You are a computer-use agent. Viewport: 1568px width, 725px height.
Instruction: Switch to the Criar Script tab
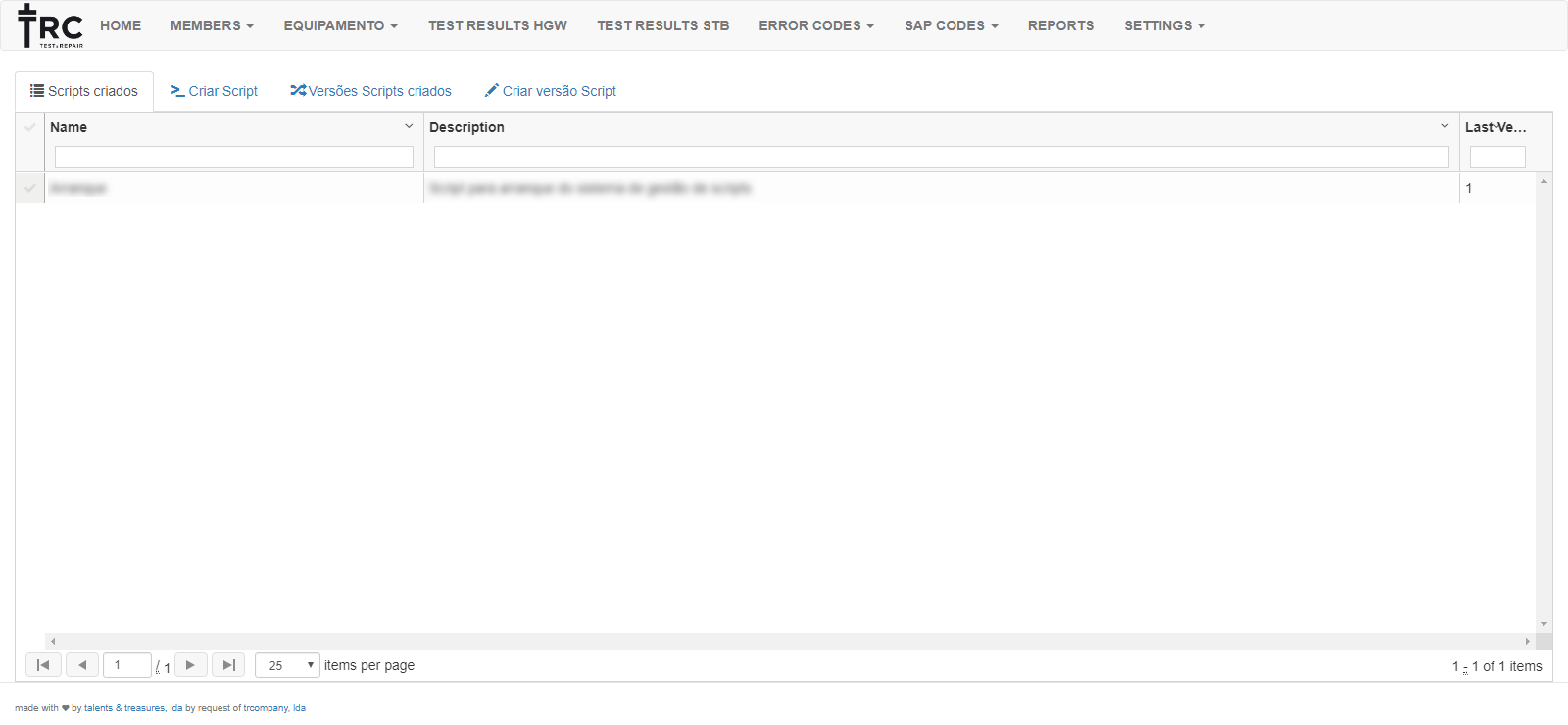(215, 91)
